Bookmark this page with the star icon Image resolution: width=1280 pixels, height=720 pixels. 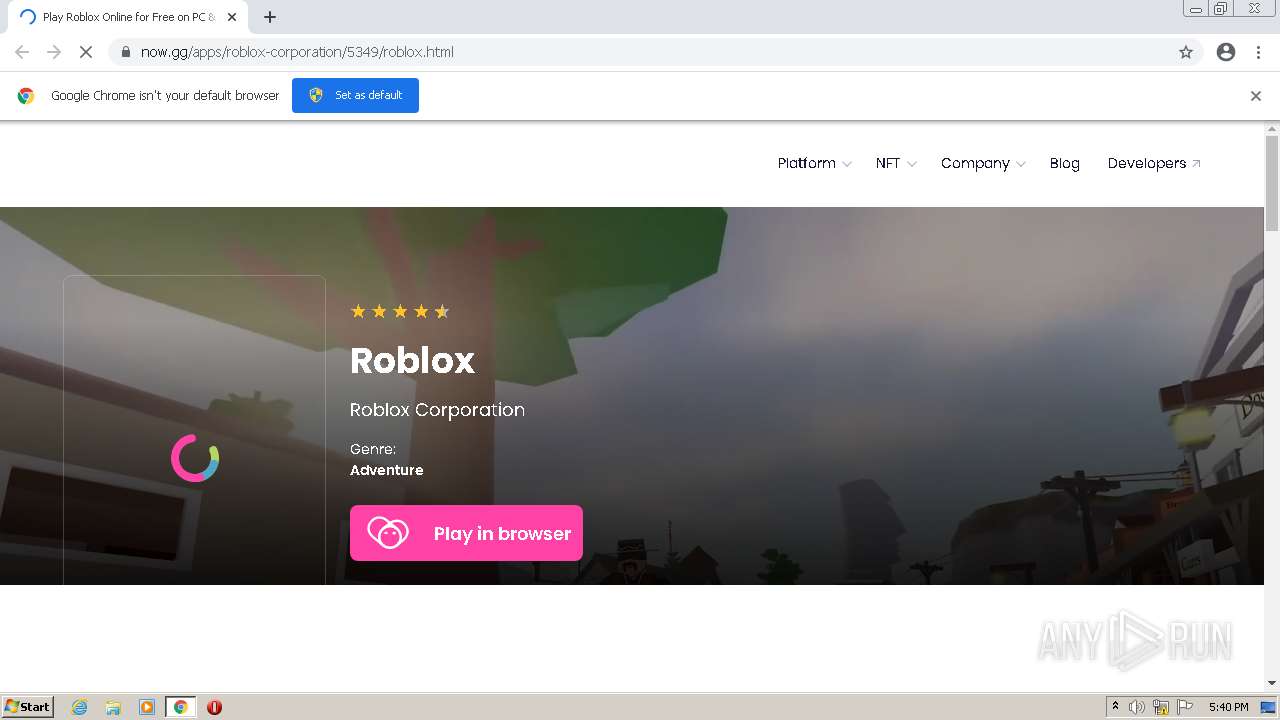pos(1186,52)
